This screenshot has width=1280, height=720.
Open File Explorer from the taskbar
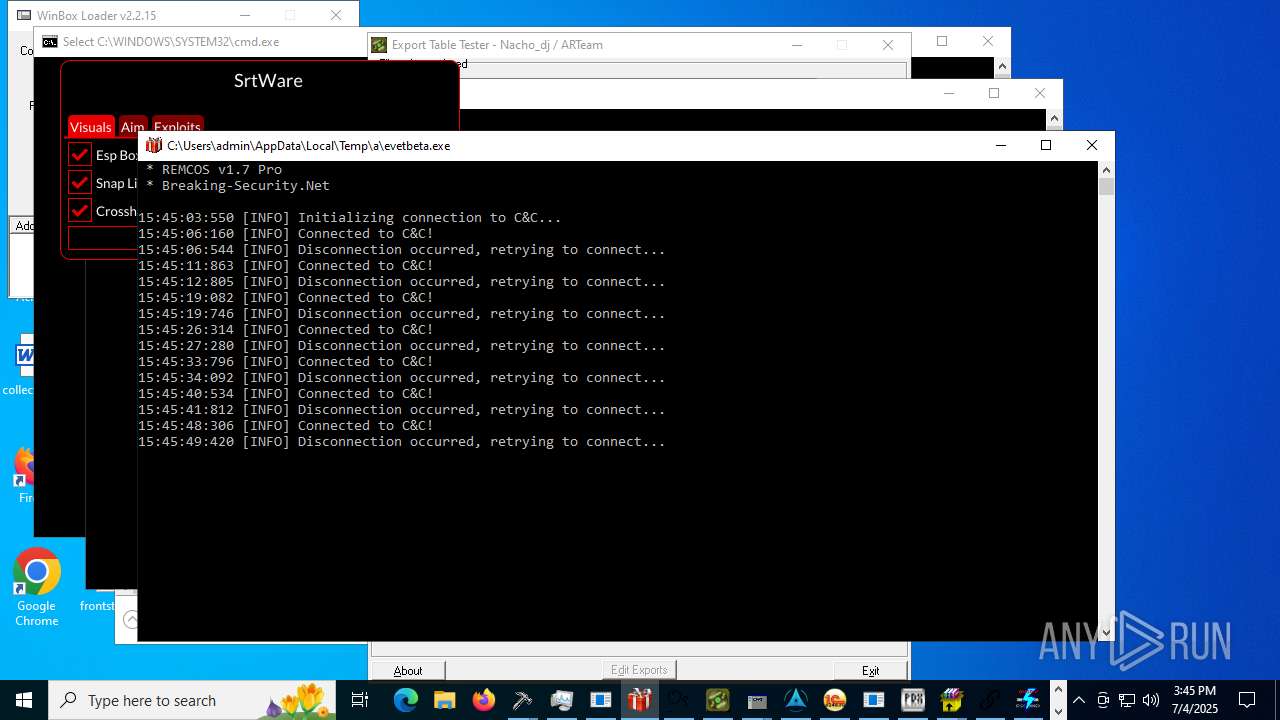tap(444, 700)
